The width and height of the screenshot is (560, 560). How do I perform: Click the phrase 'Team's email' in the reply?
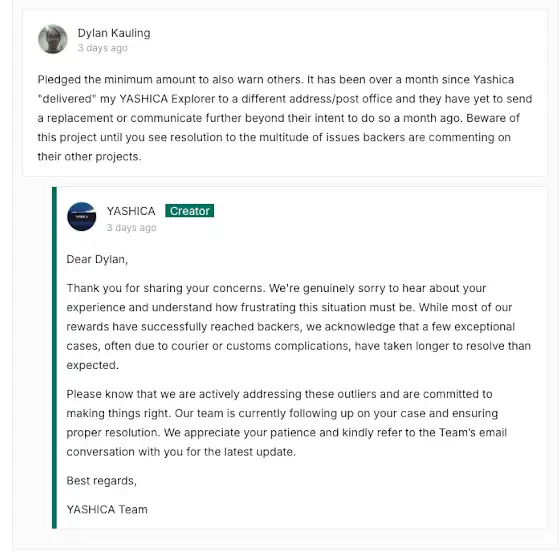coord(473,432)
